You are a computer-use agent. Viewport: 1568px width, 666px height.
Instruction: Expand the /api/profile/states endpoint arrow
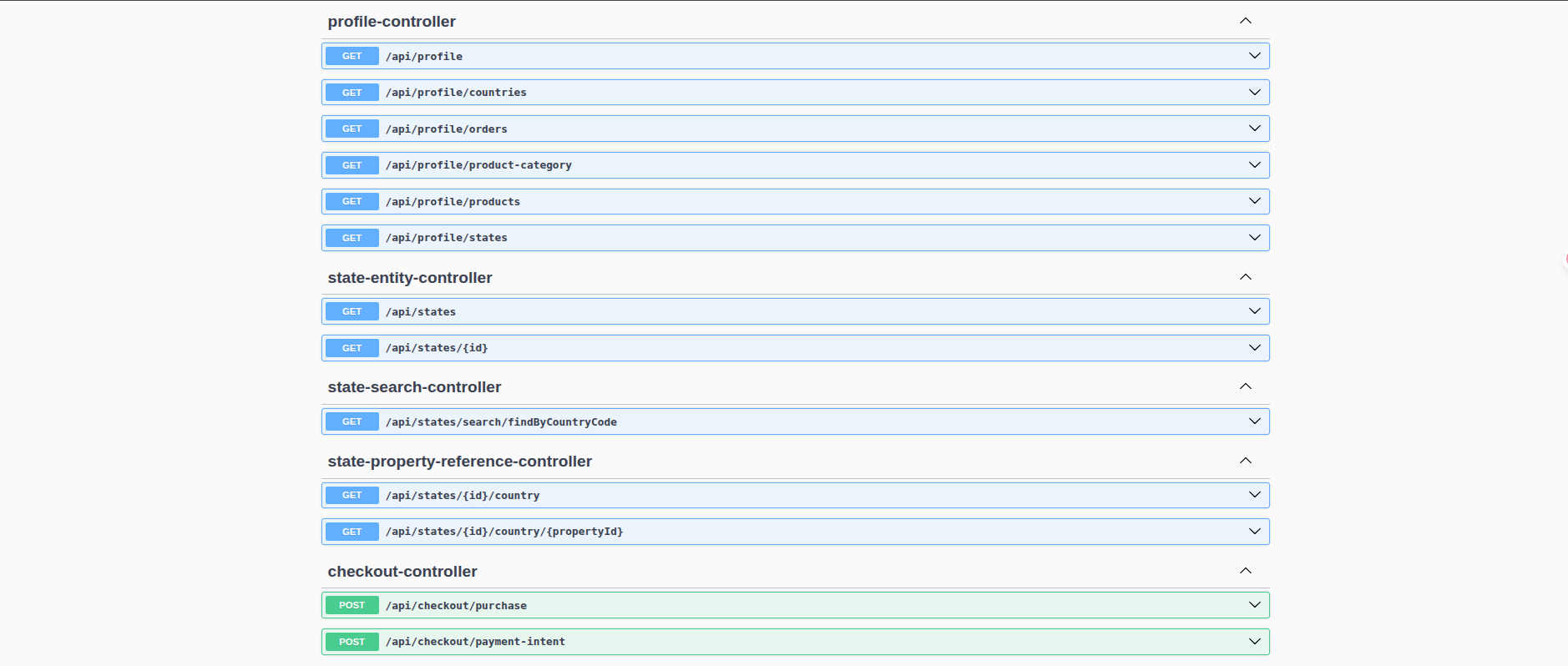click(x=1254, y=238)
